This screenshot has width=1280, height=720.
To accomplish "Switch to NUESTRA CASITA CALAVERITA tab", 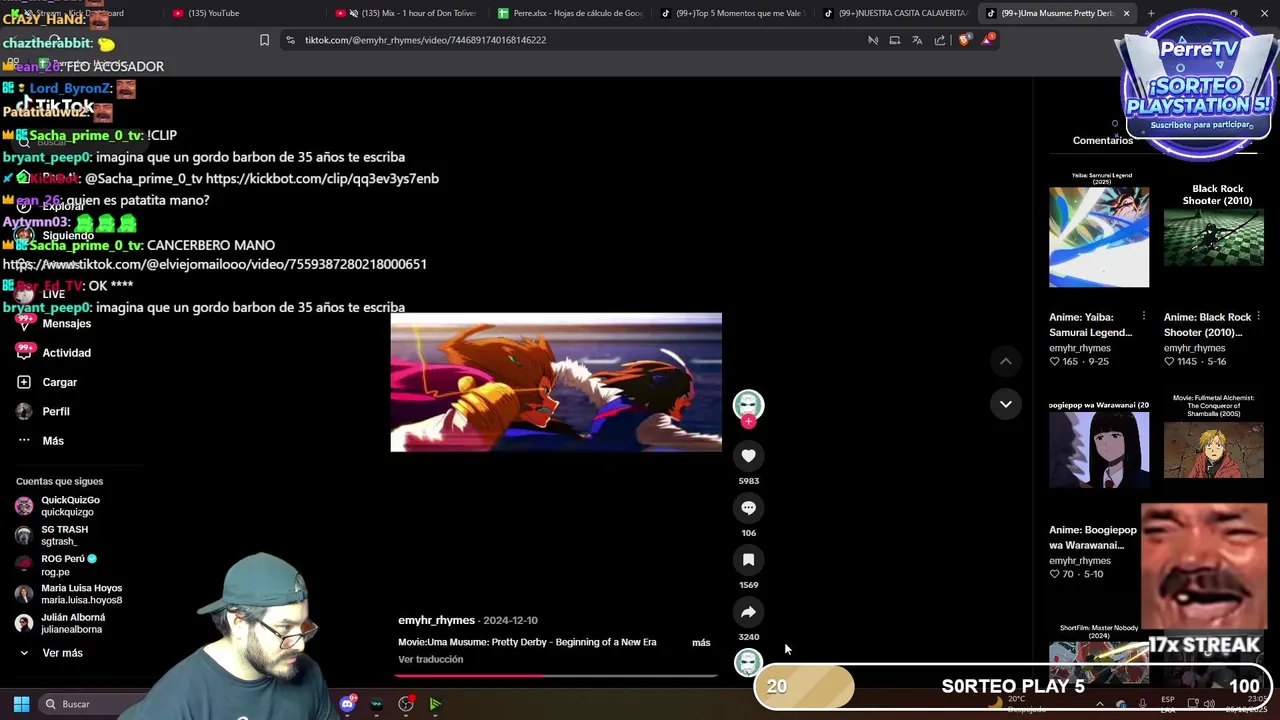I will point(895,13).
